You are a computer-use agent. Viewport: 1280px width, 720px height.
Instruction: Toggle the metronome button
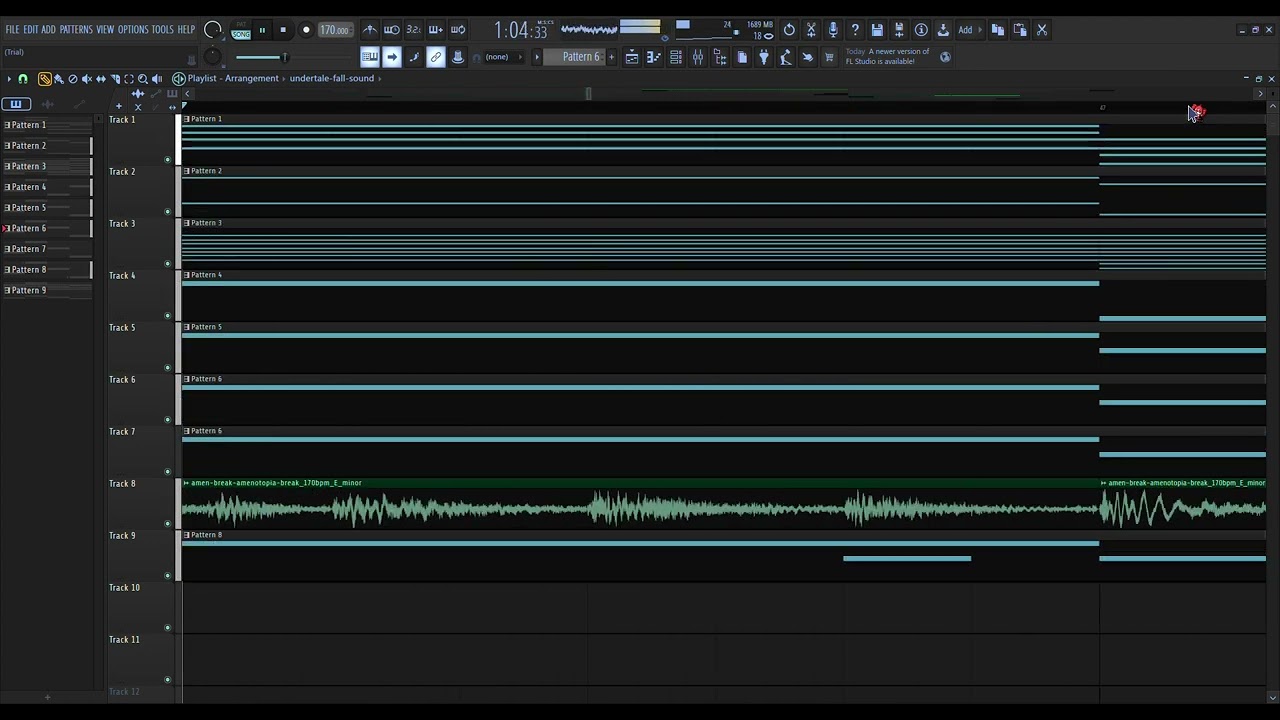click(x=370, y=30)
